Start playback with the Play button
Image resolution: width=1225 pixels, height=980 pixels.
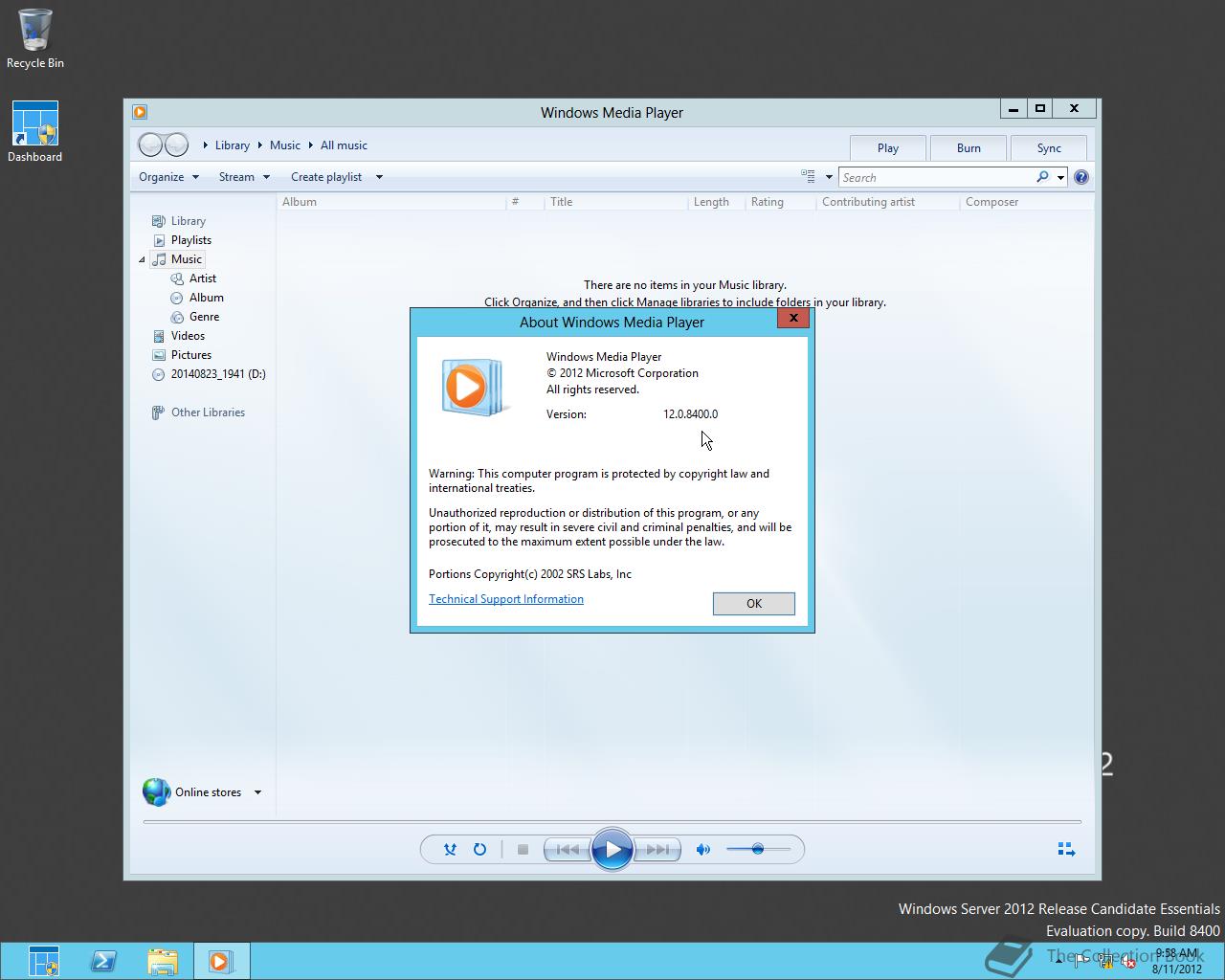(612, 849)
